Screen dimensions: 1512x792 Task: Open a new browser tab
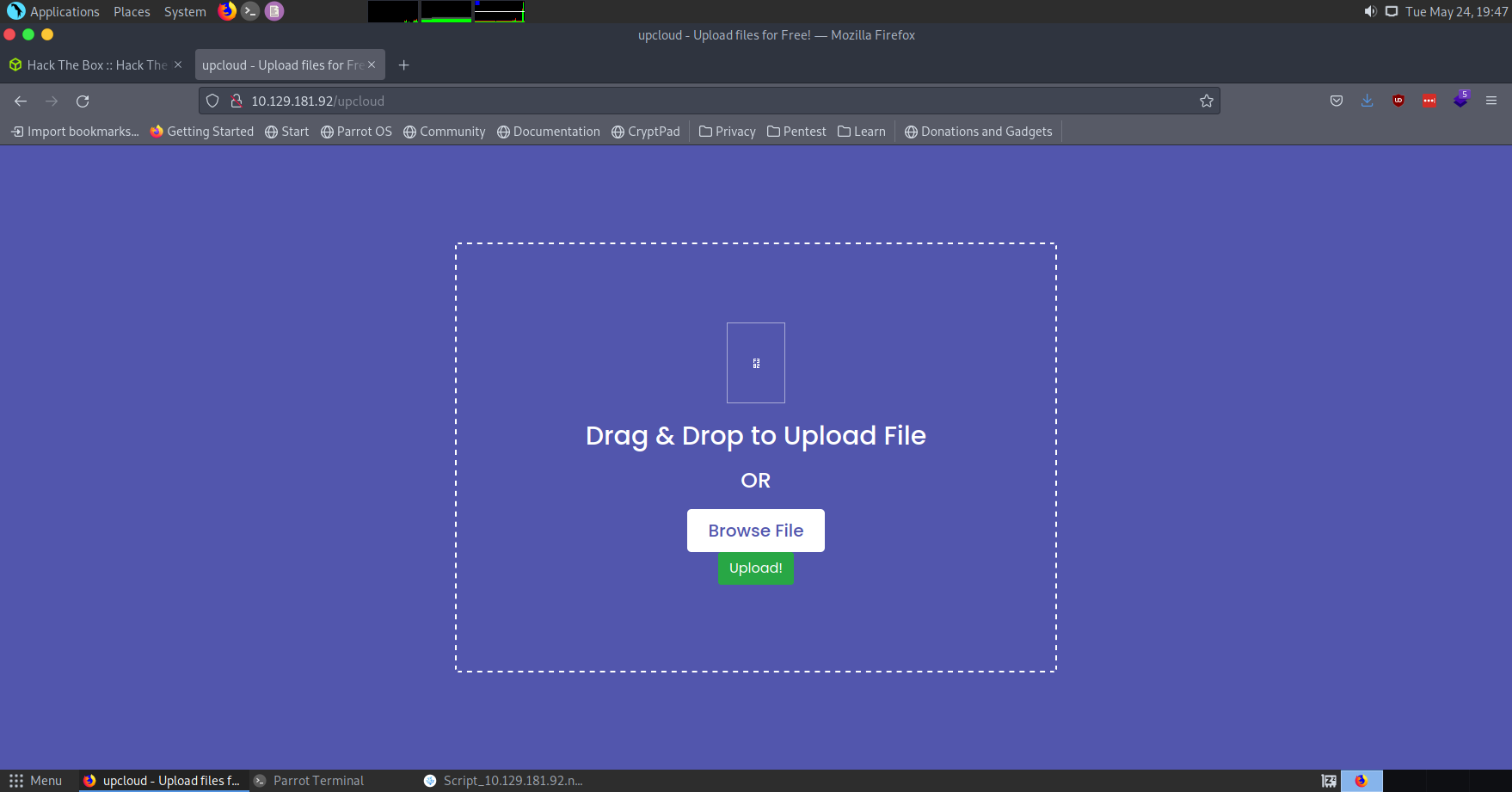(403, 65)
